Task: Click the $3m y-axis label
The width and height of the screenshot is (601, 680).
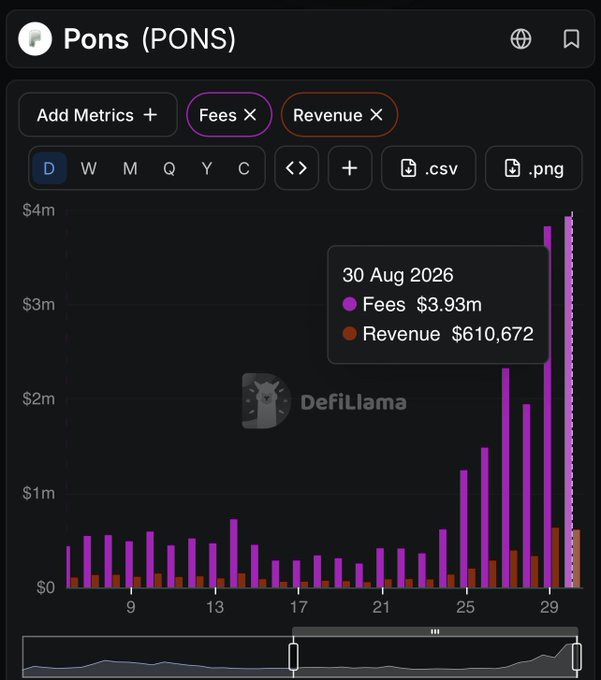Action: (x=39, y=304)
